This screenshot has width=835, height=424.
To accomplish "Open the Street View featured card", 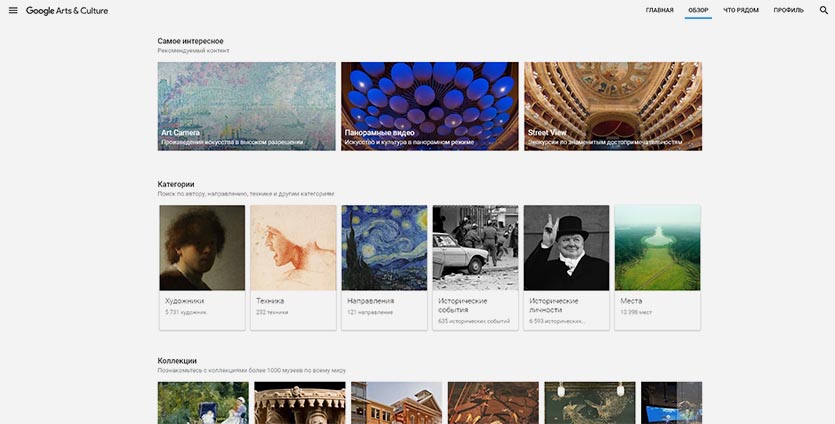I will [x=612, y=106].
